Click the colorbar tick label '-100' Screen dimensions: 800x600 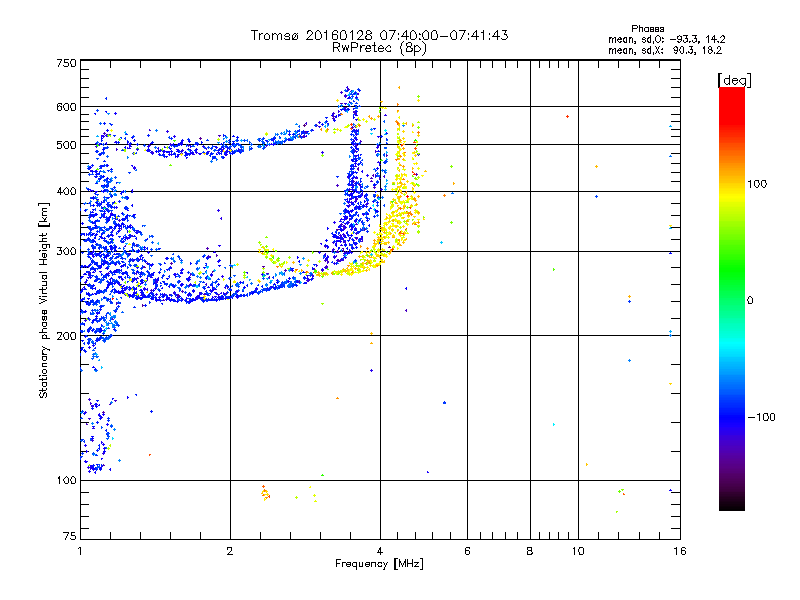tap(761, 417)
